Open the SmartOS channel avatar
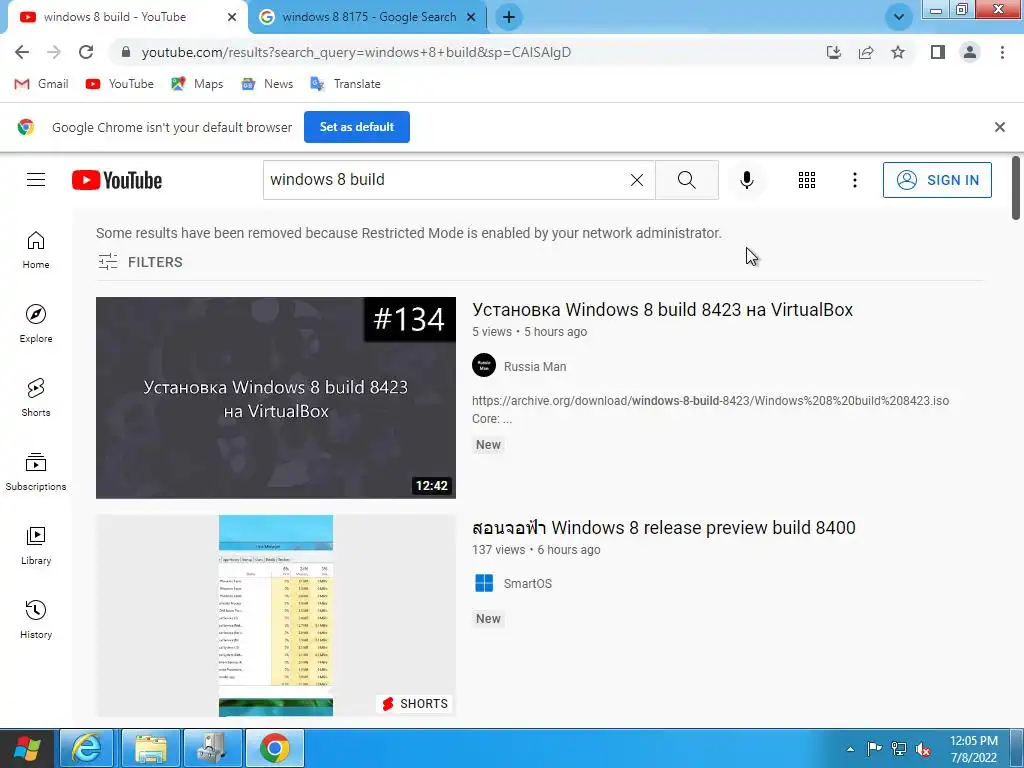The height and width of the screenshot is (768, 1024). pos(484,583)
